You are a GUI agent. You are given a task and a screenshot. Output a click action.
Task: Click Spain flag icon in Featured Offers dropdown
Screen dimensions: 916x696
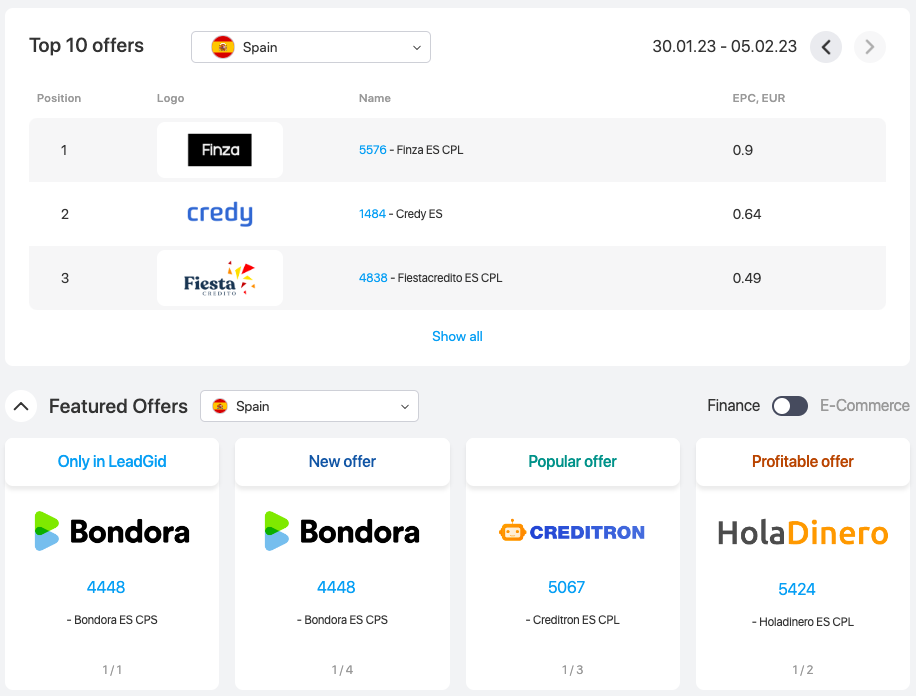(220, 406)
